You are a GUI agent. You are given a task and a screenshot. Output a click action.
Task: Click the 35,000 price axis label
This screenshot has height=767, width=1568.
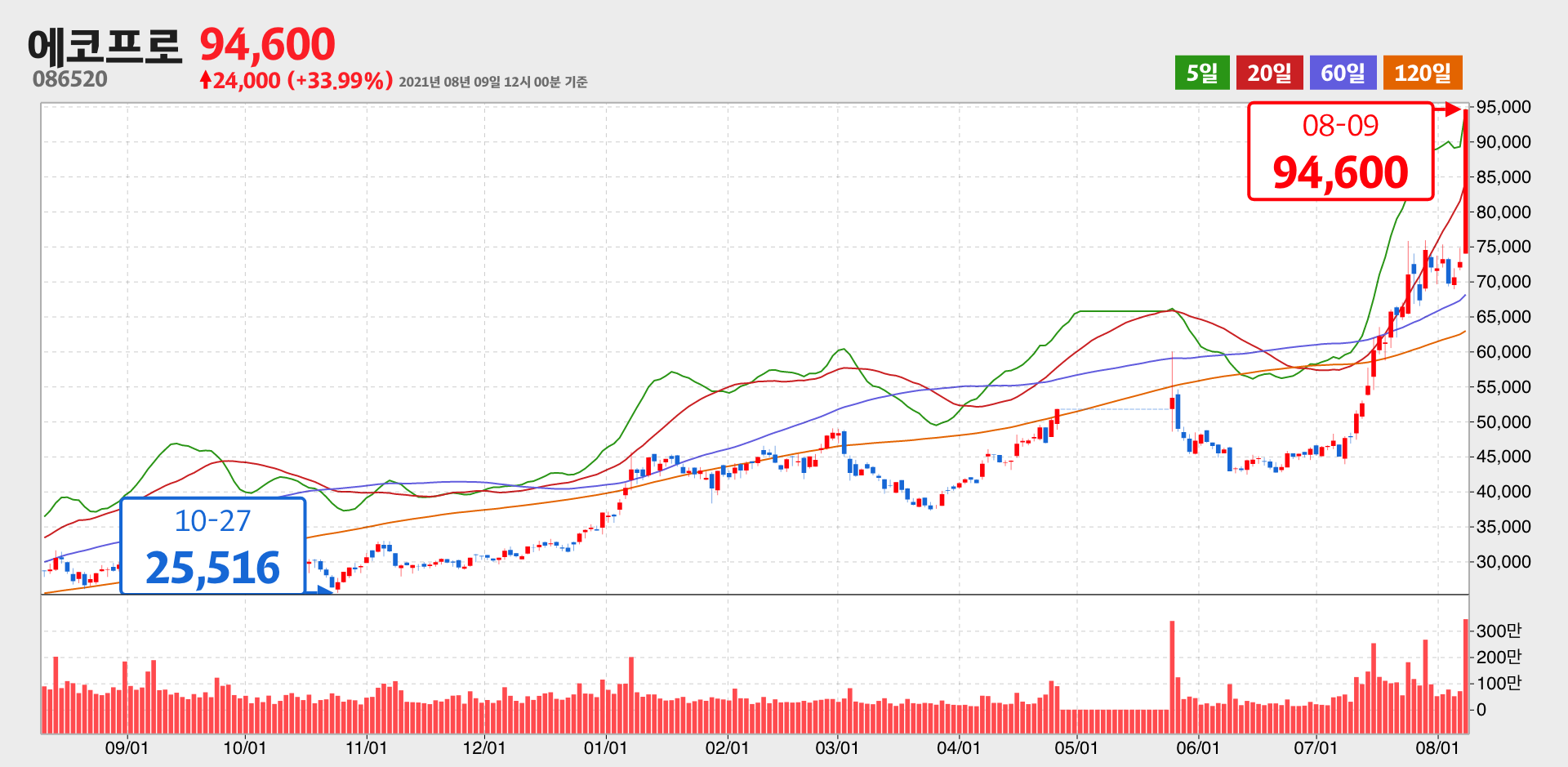[x=1503, y=527]
